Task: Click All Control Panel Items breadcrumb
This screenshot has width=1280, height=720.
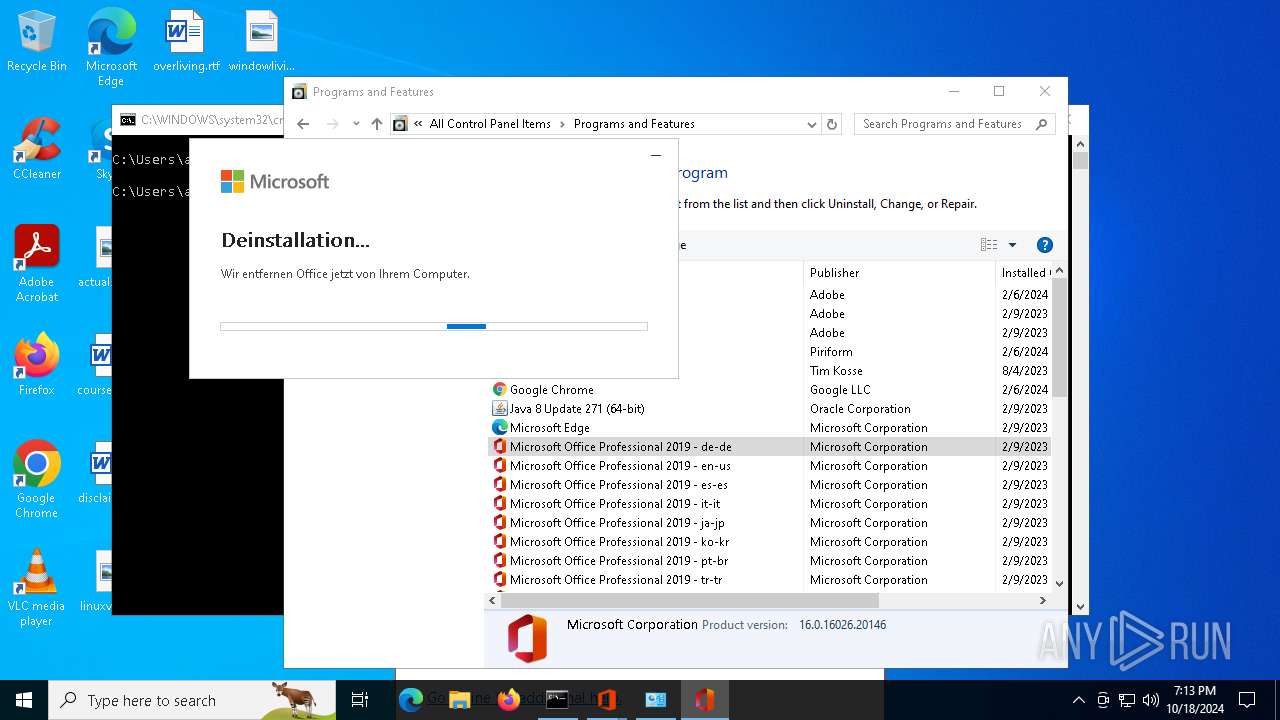Action: click(490, 124)
